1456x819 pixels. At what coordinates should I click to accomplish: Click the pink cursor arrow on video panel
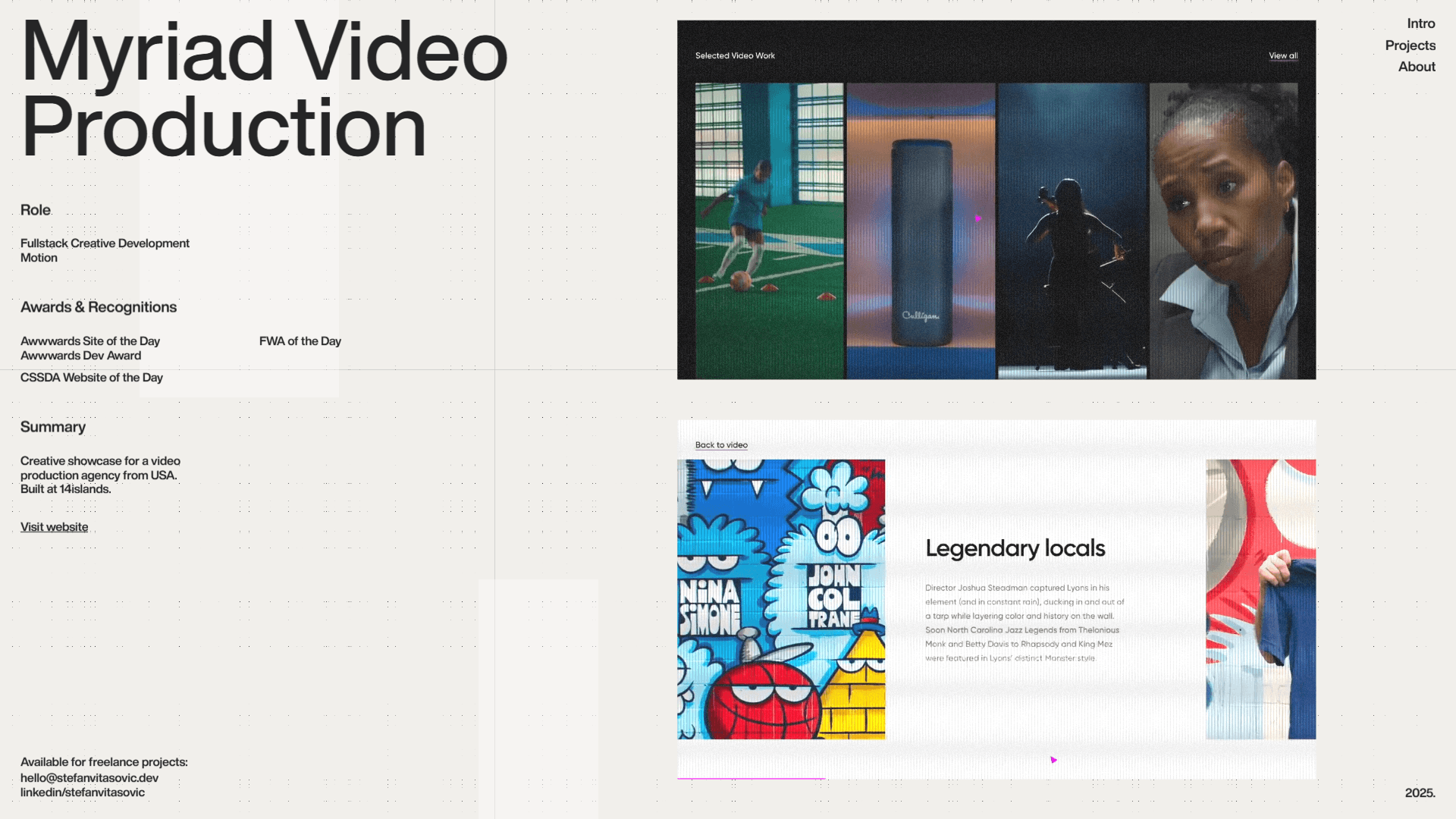[x=977, y=218]
